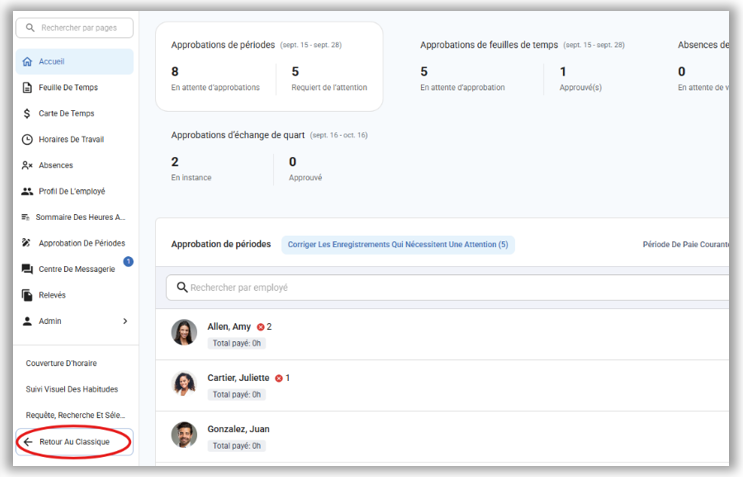Open Amy Allen's profile photo
The image size is (743, 477).
click(184, 332)
